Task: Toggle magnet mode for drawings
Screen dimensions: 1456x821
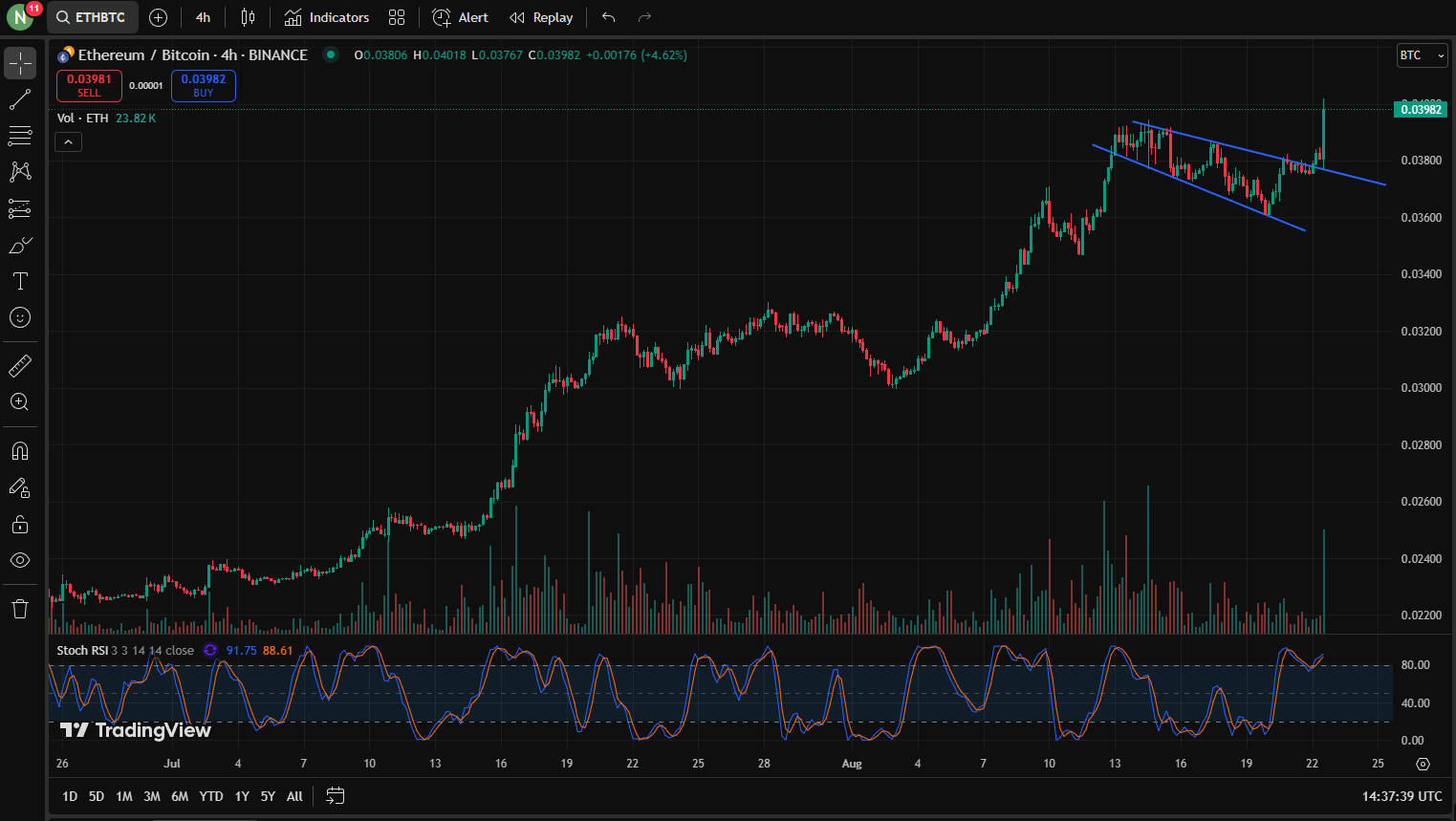Action: [x=20, y=451]
